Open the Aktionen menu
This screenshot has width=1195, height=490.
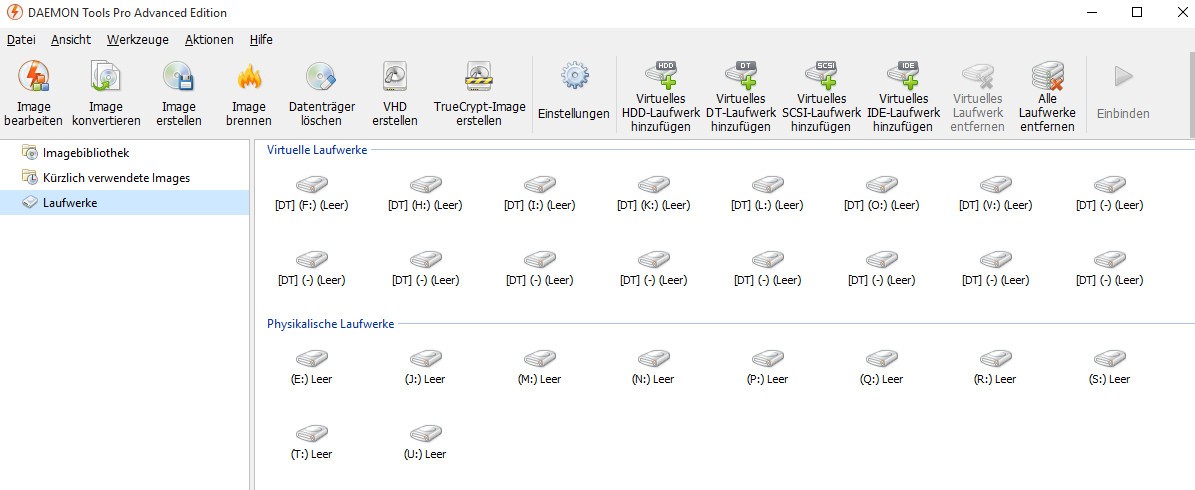pyautogui.click(x=209, y=40)
